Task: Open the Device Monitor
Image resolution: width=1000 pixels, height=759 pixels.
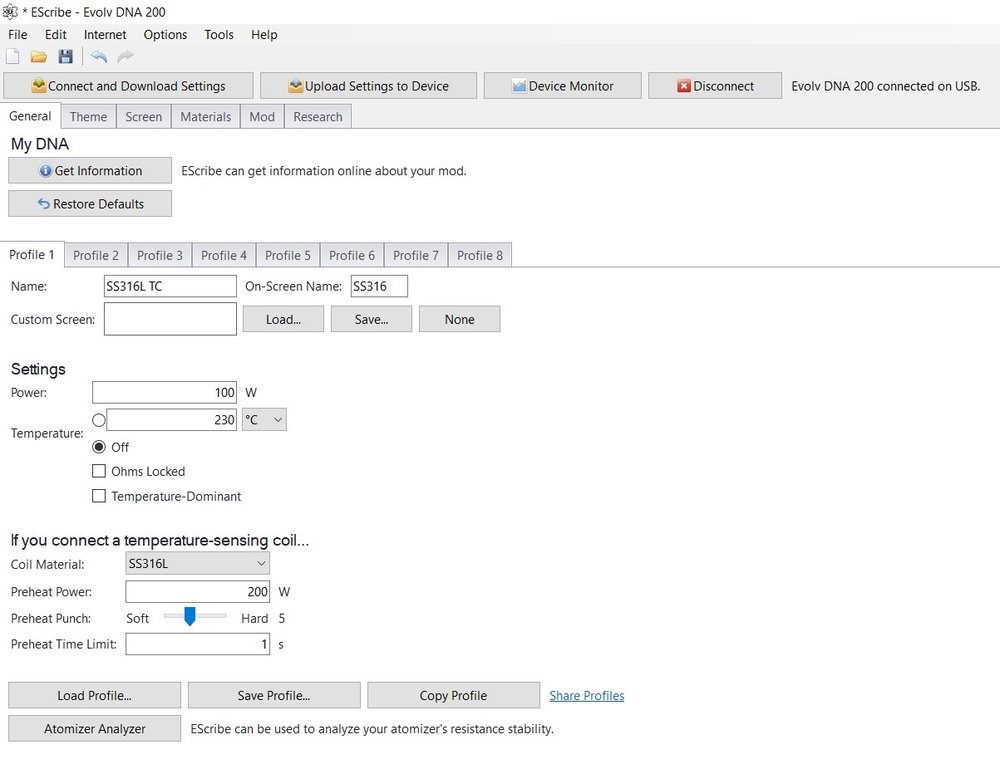Action: [x=561, y=86]
